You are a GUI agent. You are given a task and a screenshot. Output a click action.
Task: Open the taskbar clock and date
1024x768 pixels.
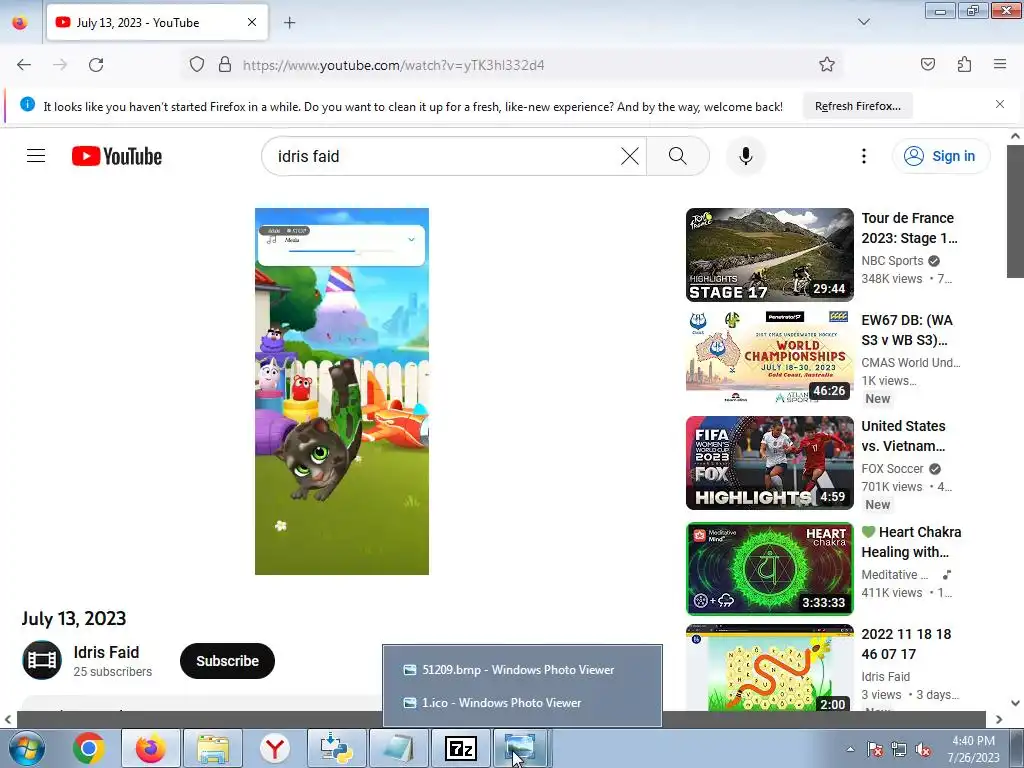973,749
